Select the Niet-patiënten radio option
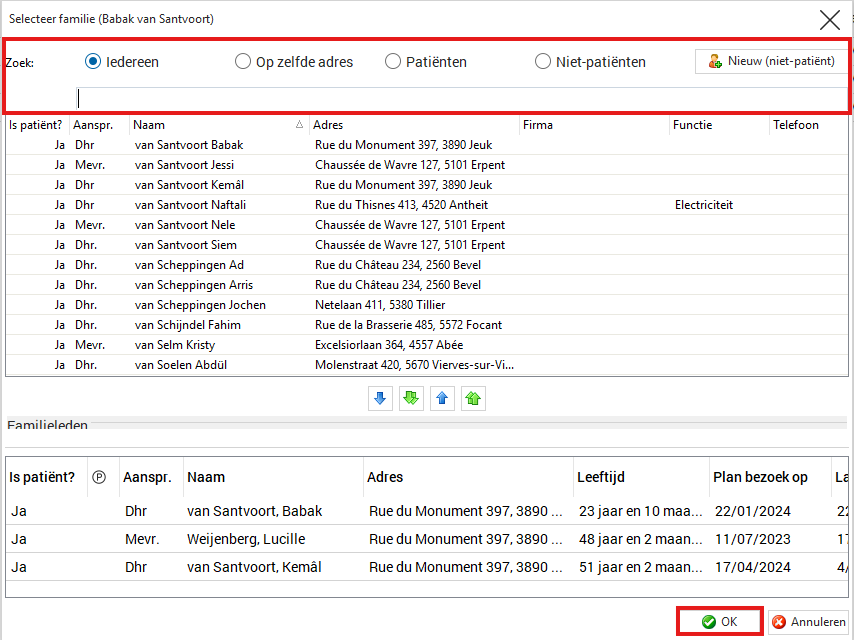This screenshot has width=854, height=640. [543, 62]
